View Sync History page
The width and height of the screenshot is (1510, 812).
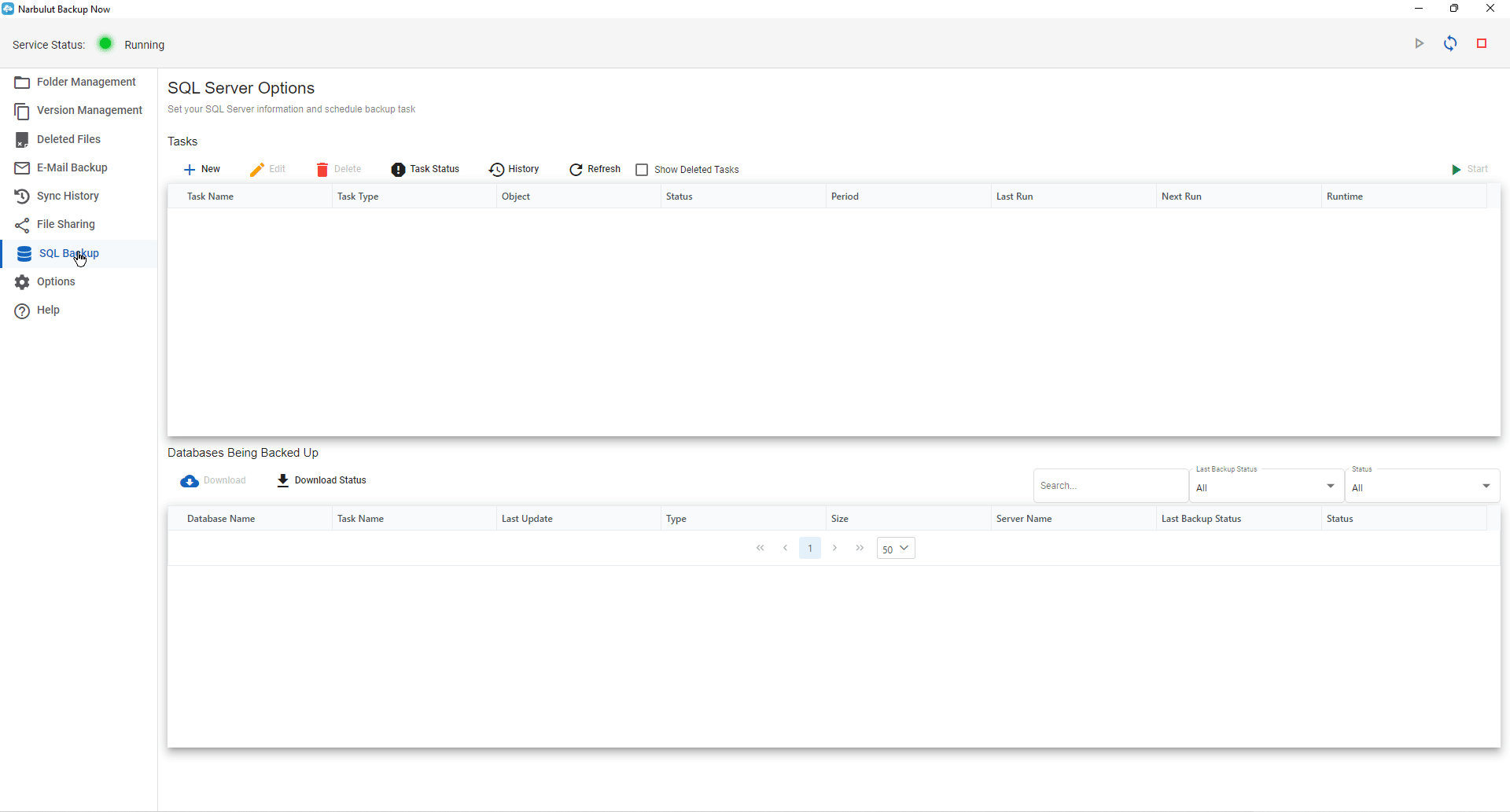tap(79, 196)
